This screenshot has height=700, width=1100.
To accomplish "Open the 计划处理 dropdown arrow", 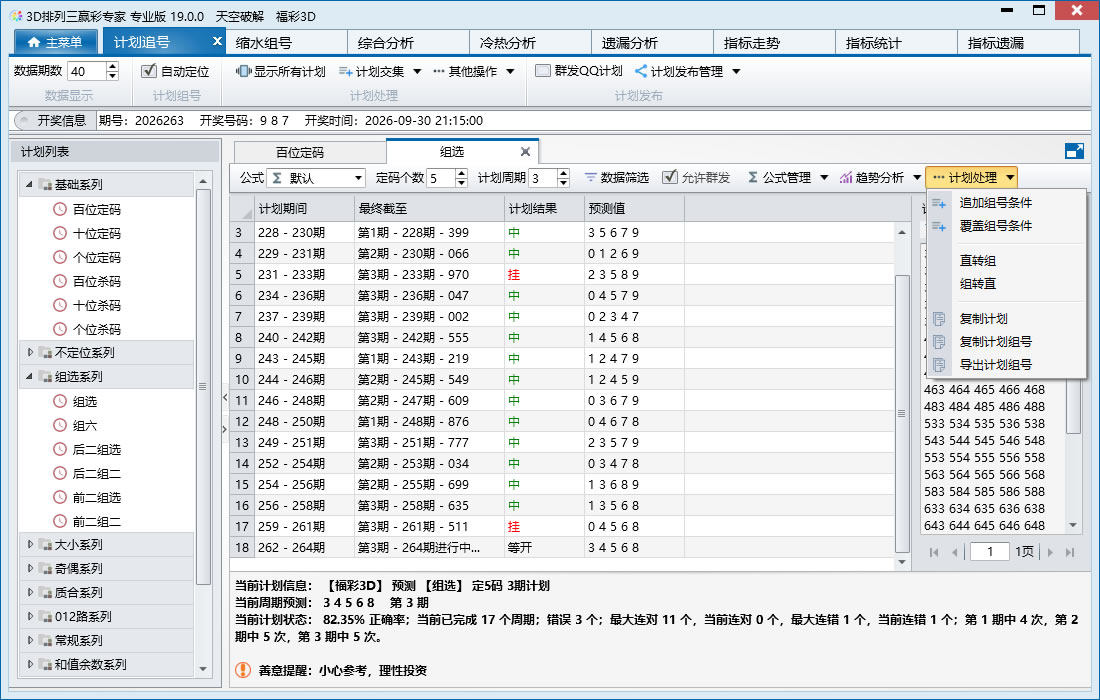I will coord(1010,177).
